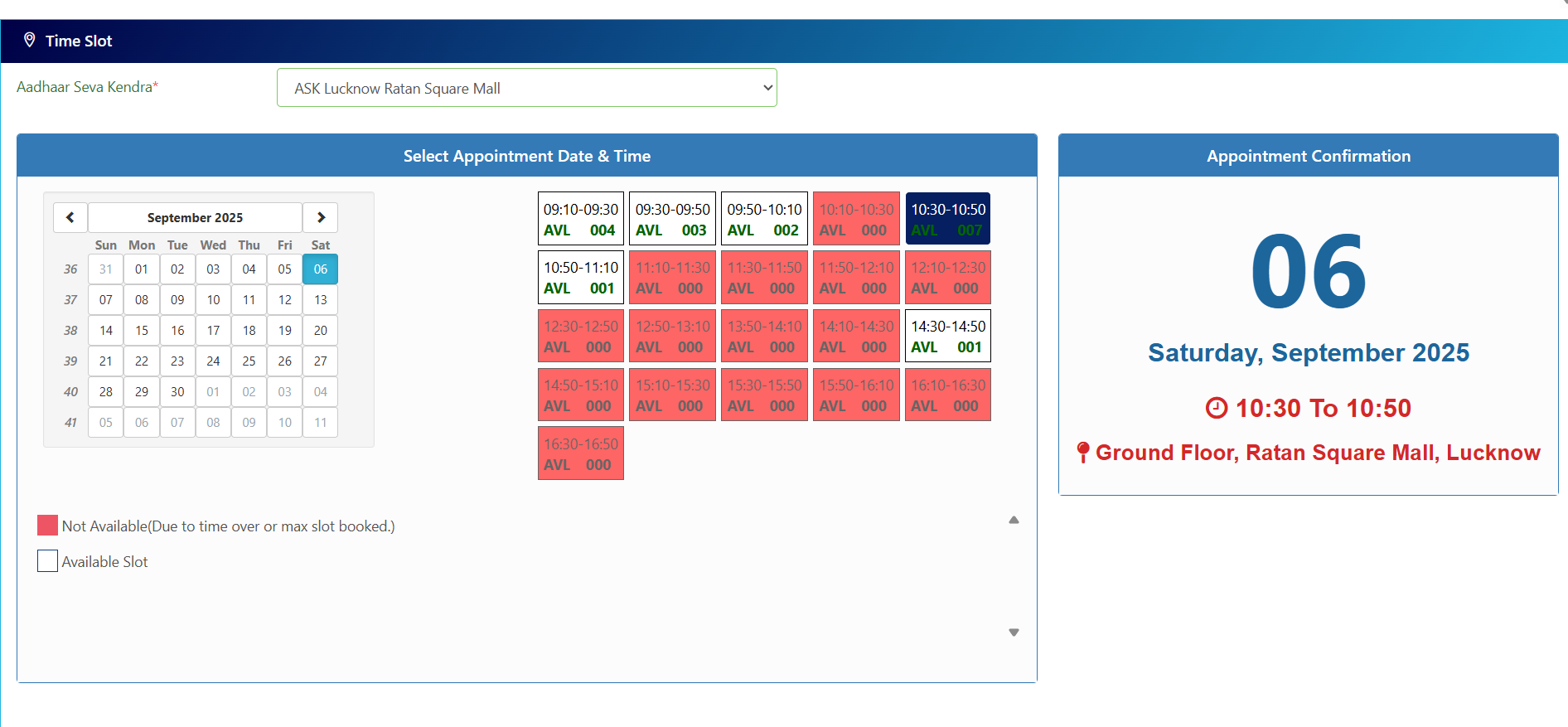Click the 14:10-14:30 slot
Image resolution: width=1568 pixels, height=727 pixels.
pos(857,337)
